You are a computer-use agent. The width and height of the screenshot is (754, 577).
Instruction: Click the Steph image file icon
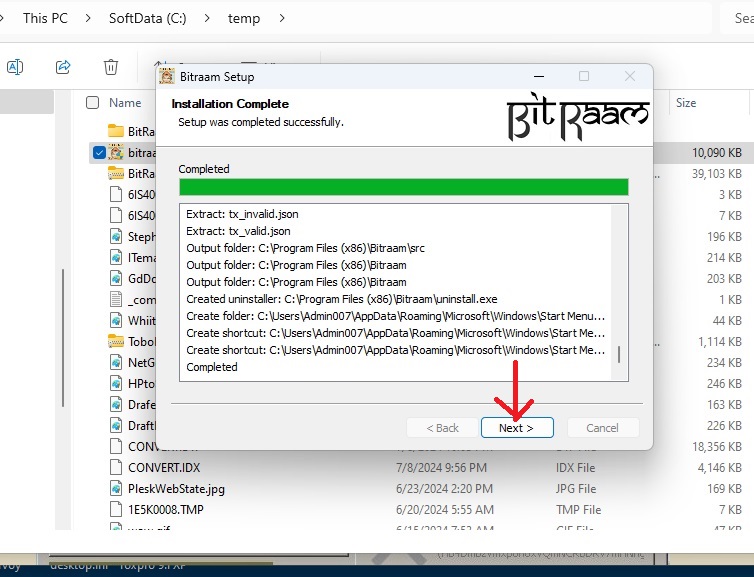116,236
